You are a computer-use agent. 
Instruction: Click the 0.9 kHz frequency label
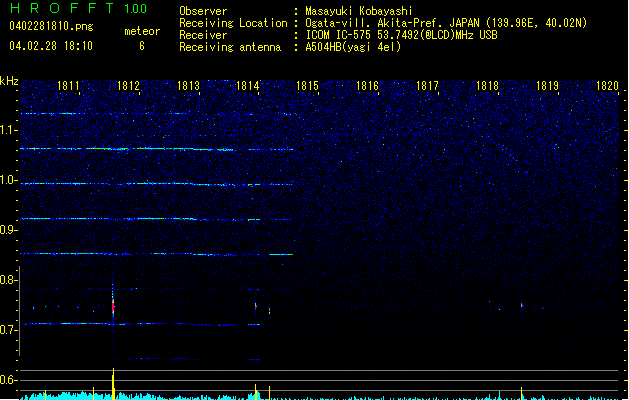pyautogui.click(x=9, y=230)
